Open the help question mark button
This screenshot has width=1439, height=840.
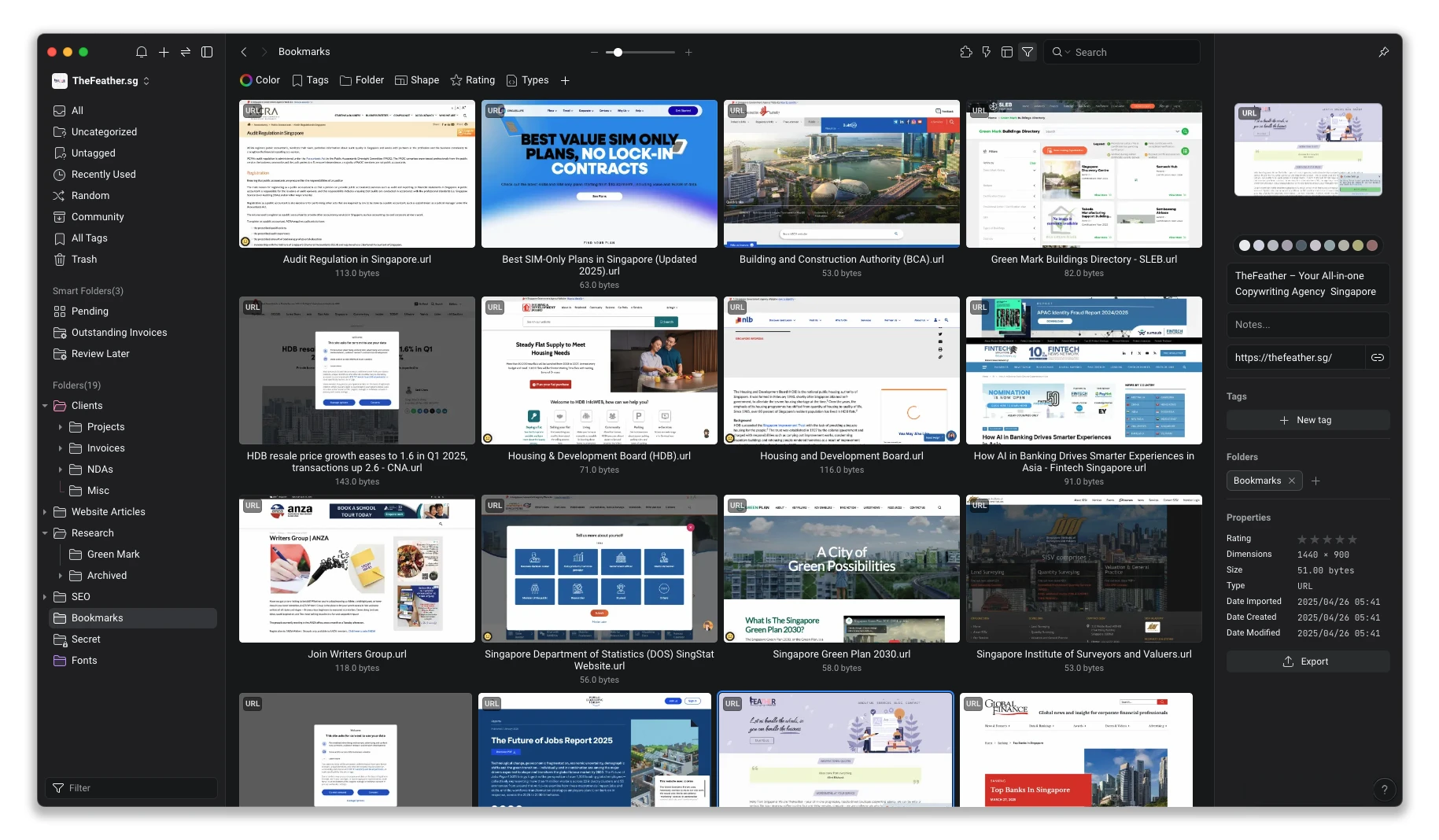(x=1384, y=789)
